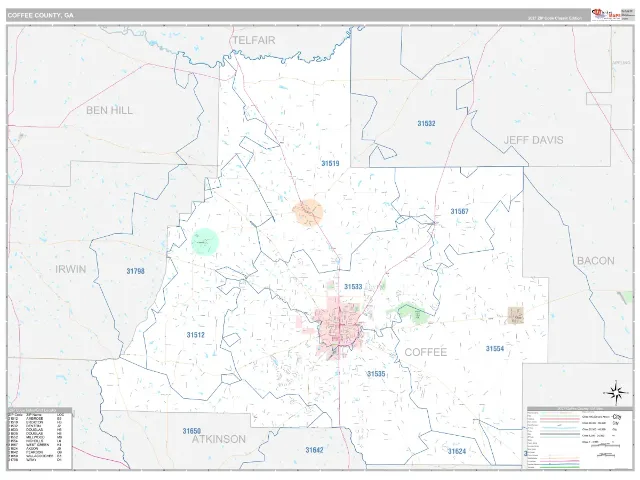Click the BACON county label
The width and height of the screenshot is (640, 480).
[596, 261]
